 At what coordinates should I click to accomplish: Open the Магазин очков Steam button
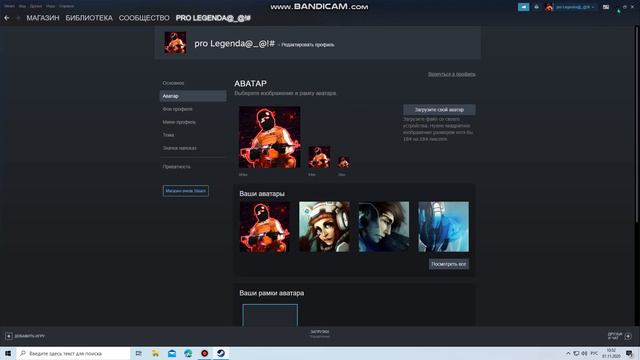[186, 191]
